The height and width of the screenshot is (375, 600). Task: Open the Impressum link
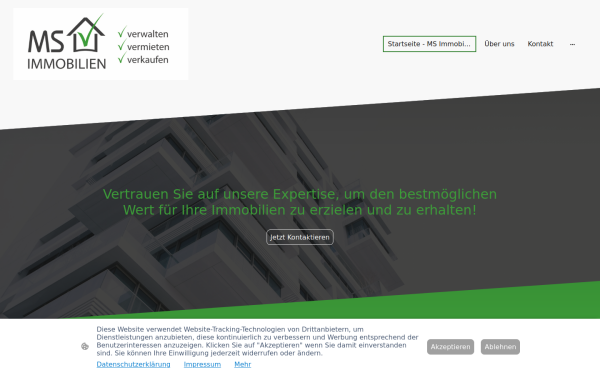pos(202,364)
